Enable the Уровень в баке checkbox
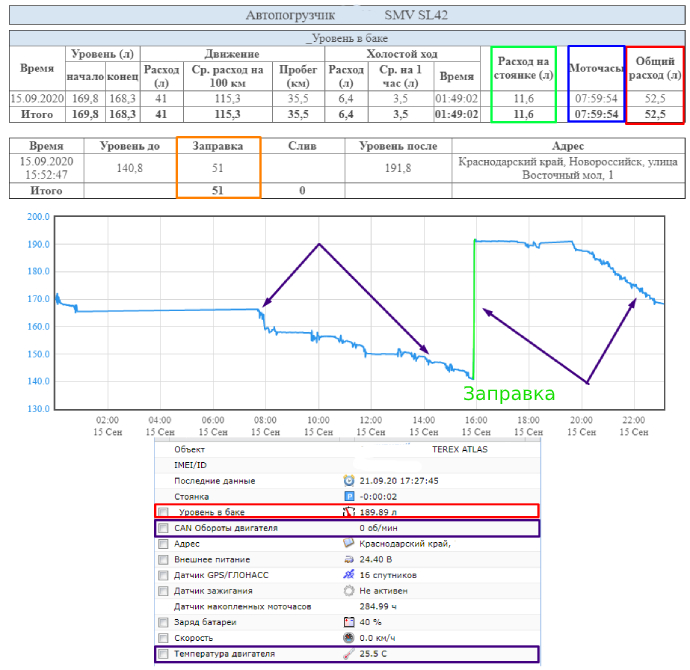This screenshot has width=690, height=670. (x=164, y=512)
